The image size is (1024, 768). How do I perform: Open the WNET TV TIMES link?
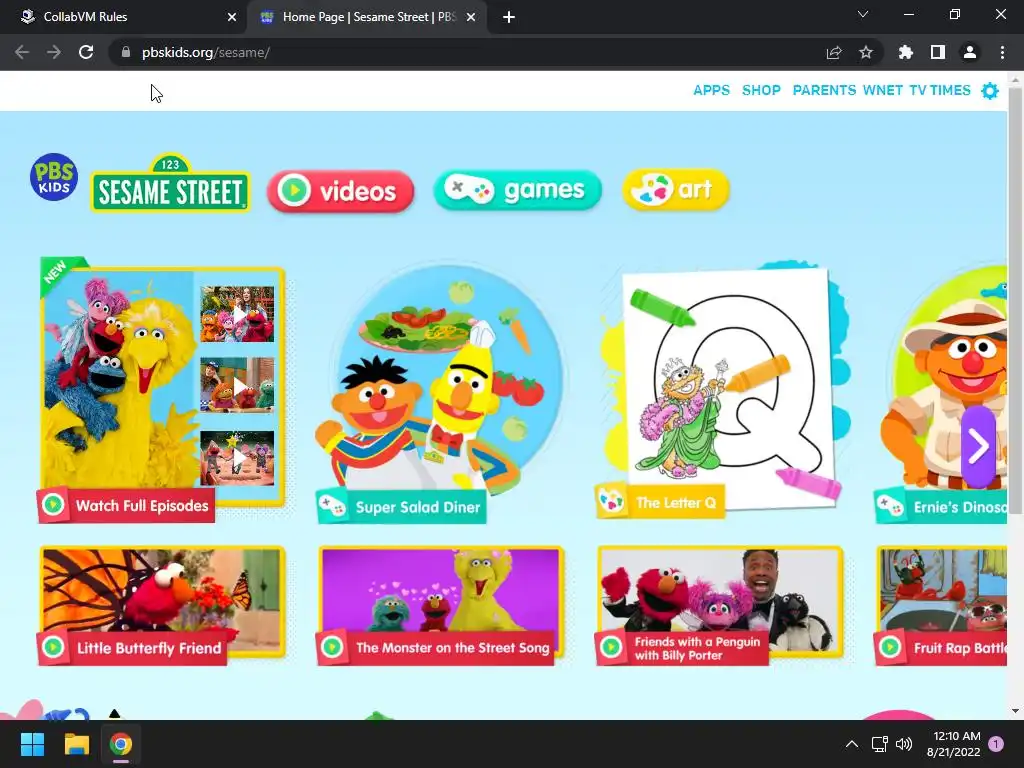pos(916,90)
